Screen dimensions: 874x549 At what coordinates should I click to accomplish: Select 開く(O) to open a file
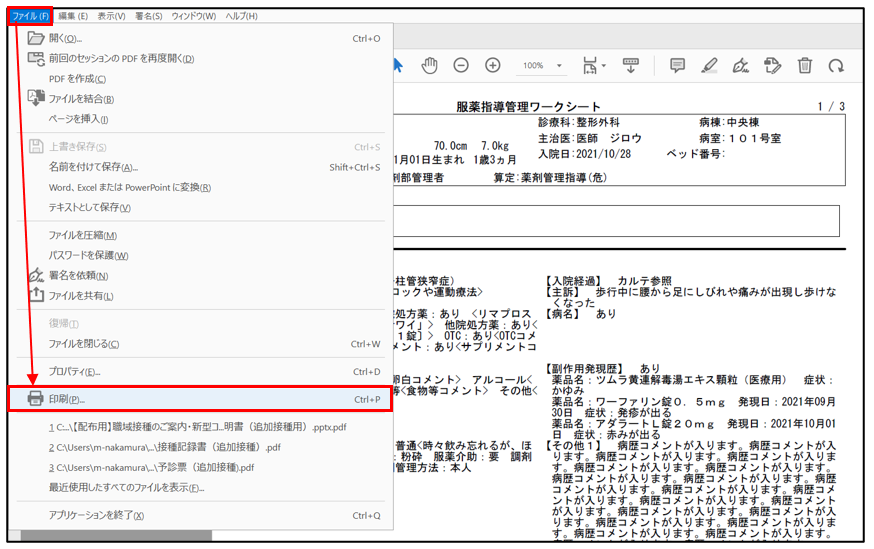[65, 38]
